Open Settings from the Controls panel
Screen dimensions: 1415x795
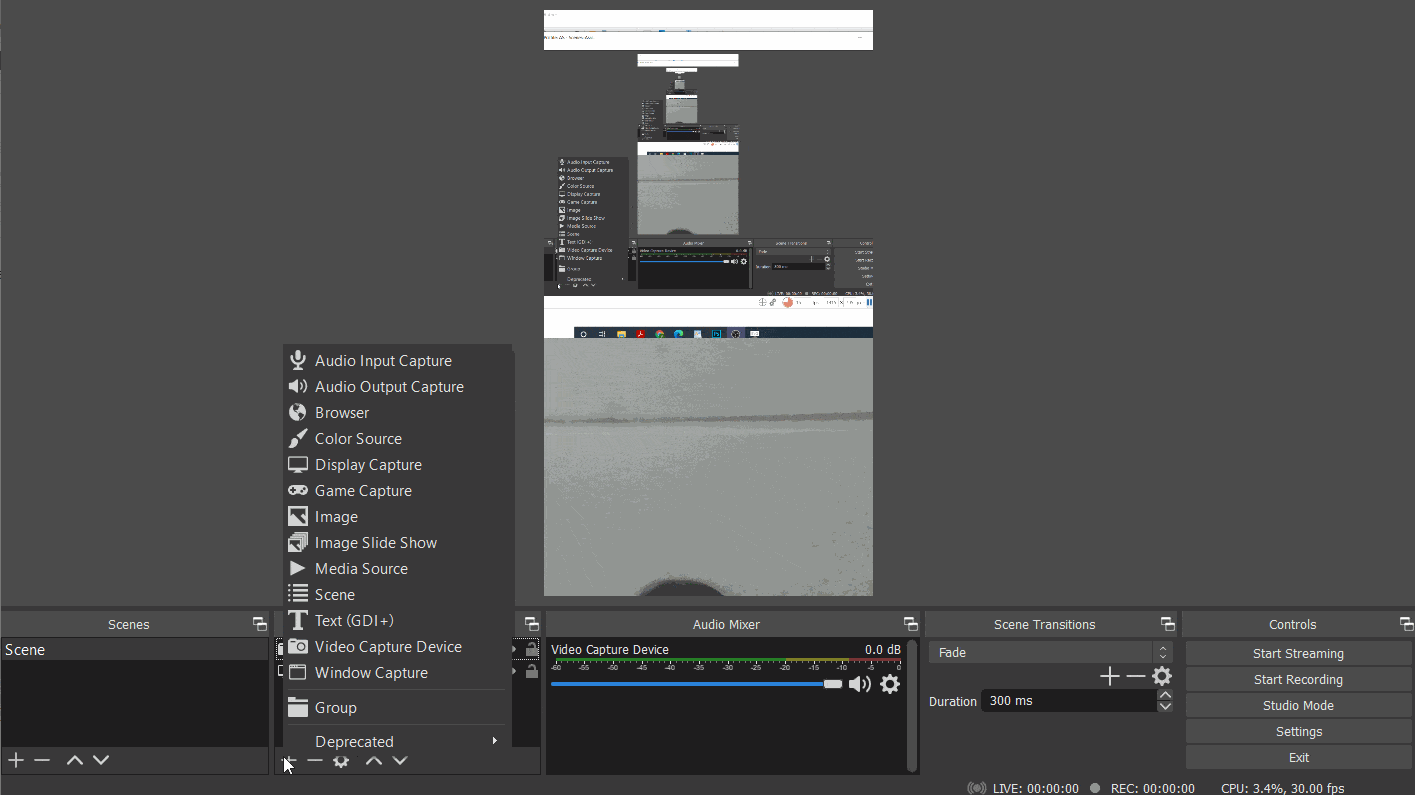pyautogui.click(x=1298, y=731)
